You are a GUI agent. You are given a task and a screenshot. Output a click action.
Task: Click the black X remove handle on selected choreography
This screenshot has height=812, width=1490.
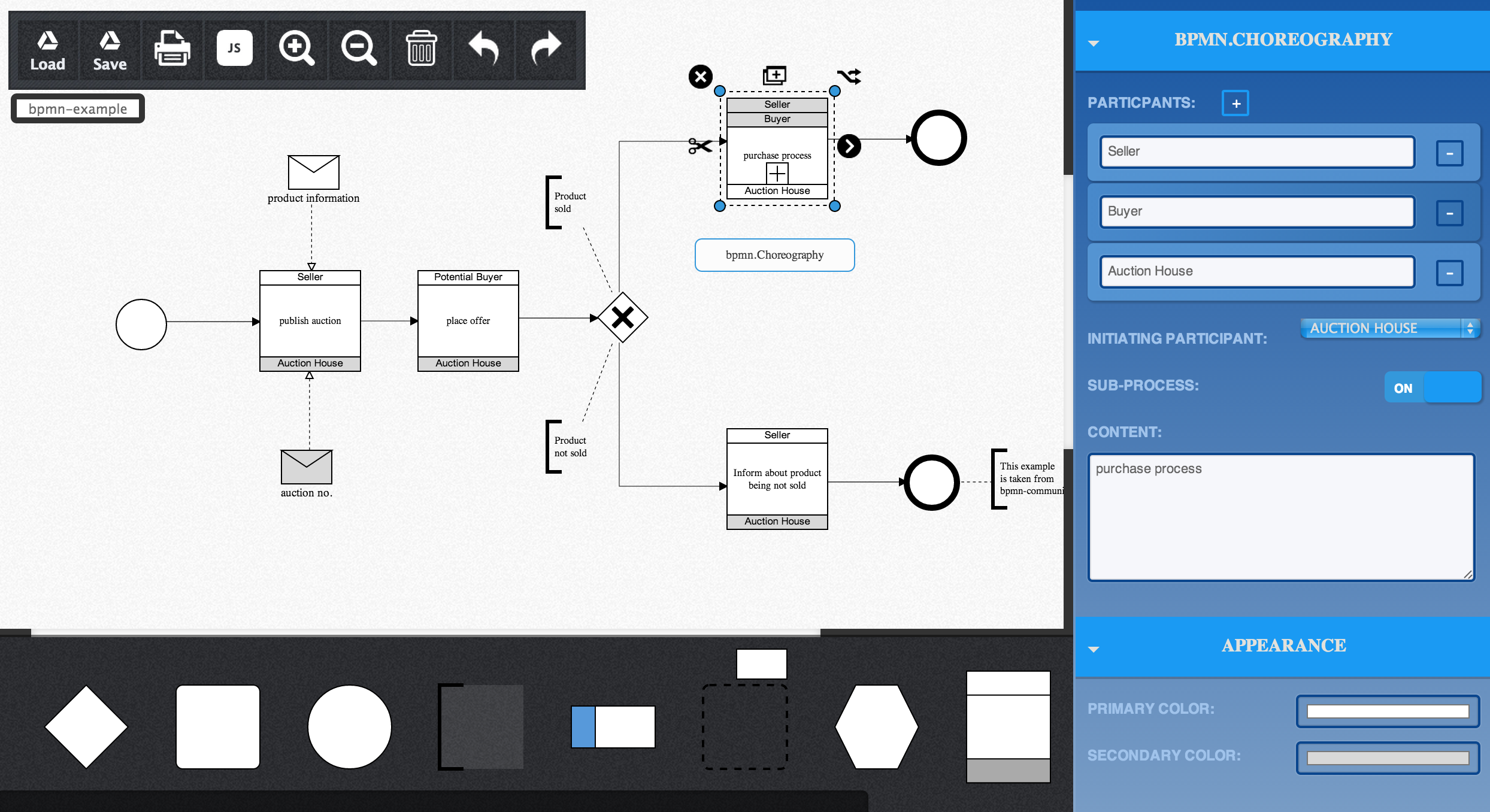700,77
